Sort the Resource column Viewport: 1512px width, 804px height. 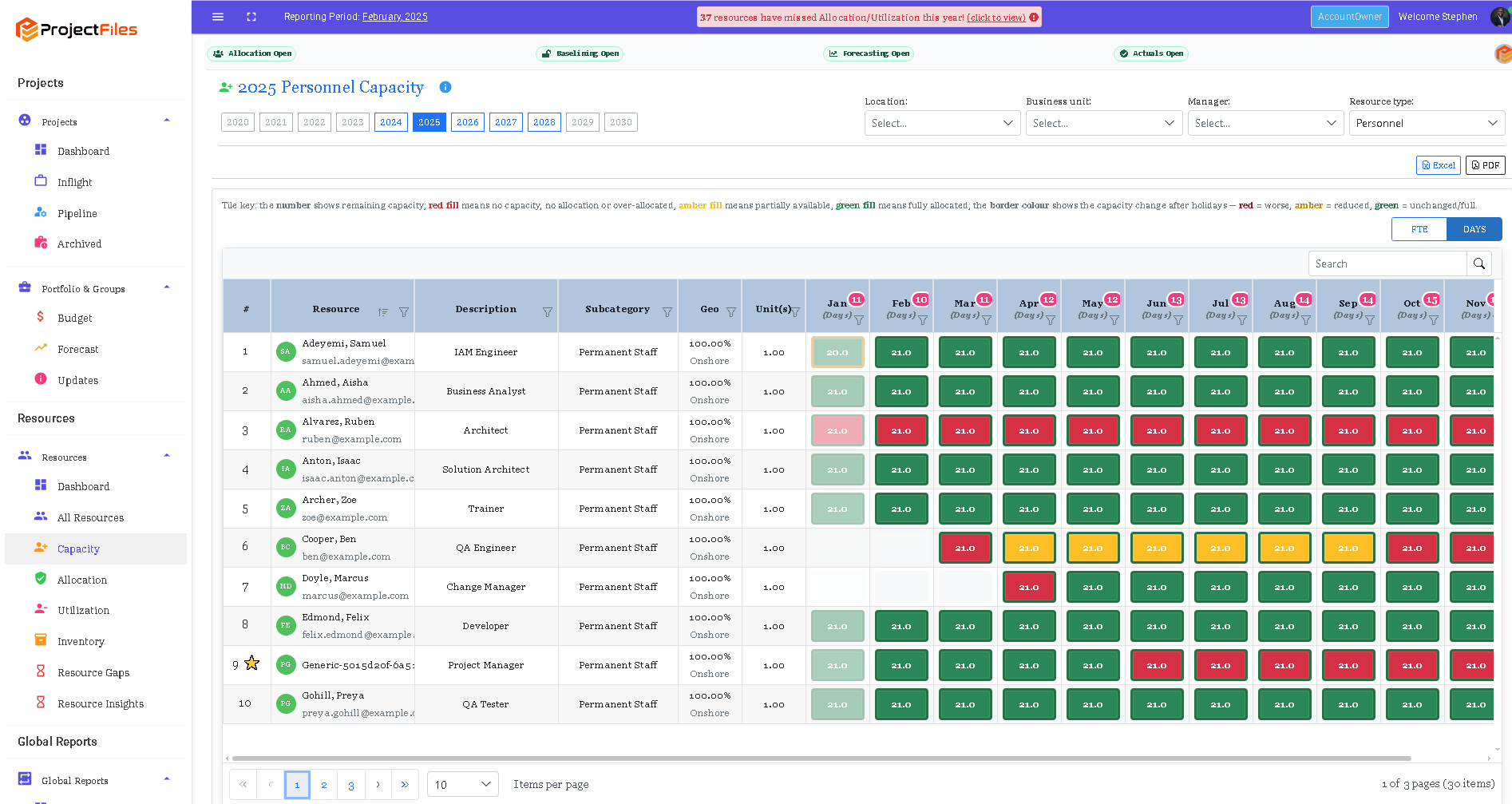click(x=383, y=312)
